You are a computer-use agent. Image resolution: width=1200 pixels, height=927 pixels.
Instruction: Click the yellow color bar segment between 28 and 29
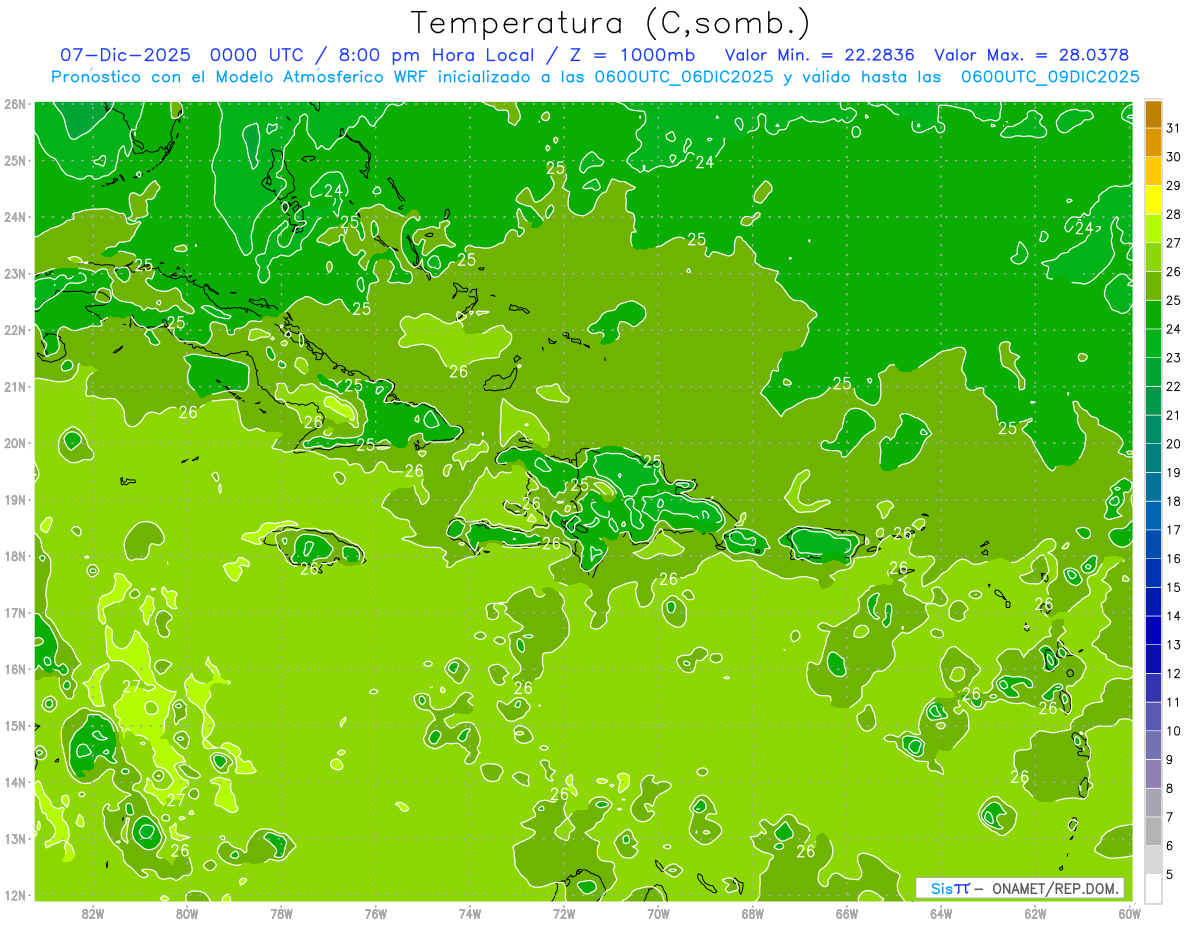1153,200
